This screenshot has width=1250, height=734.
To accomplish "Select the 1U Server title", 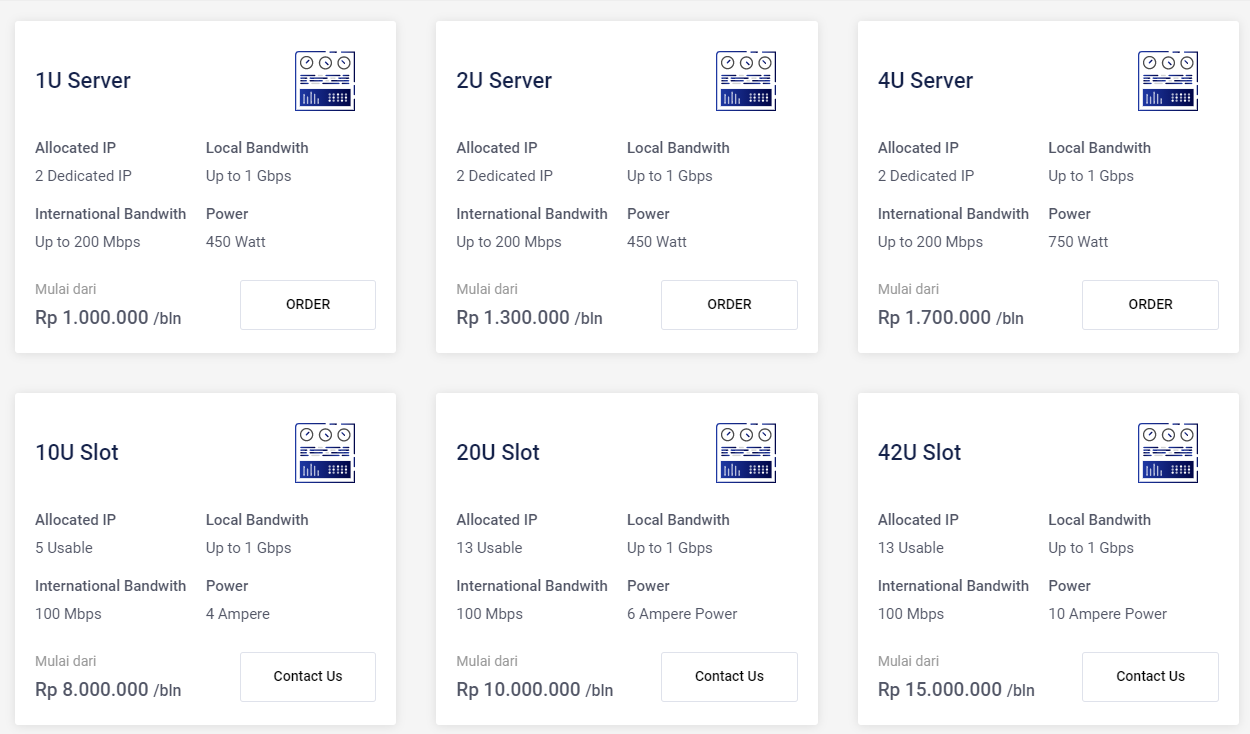I will tap(83, 81).
